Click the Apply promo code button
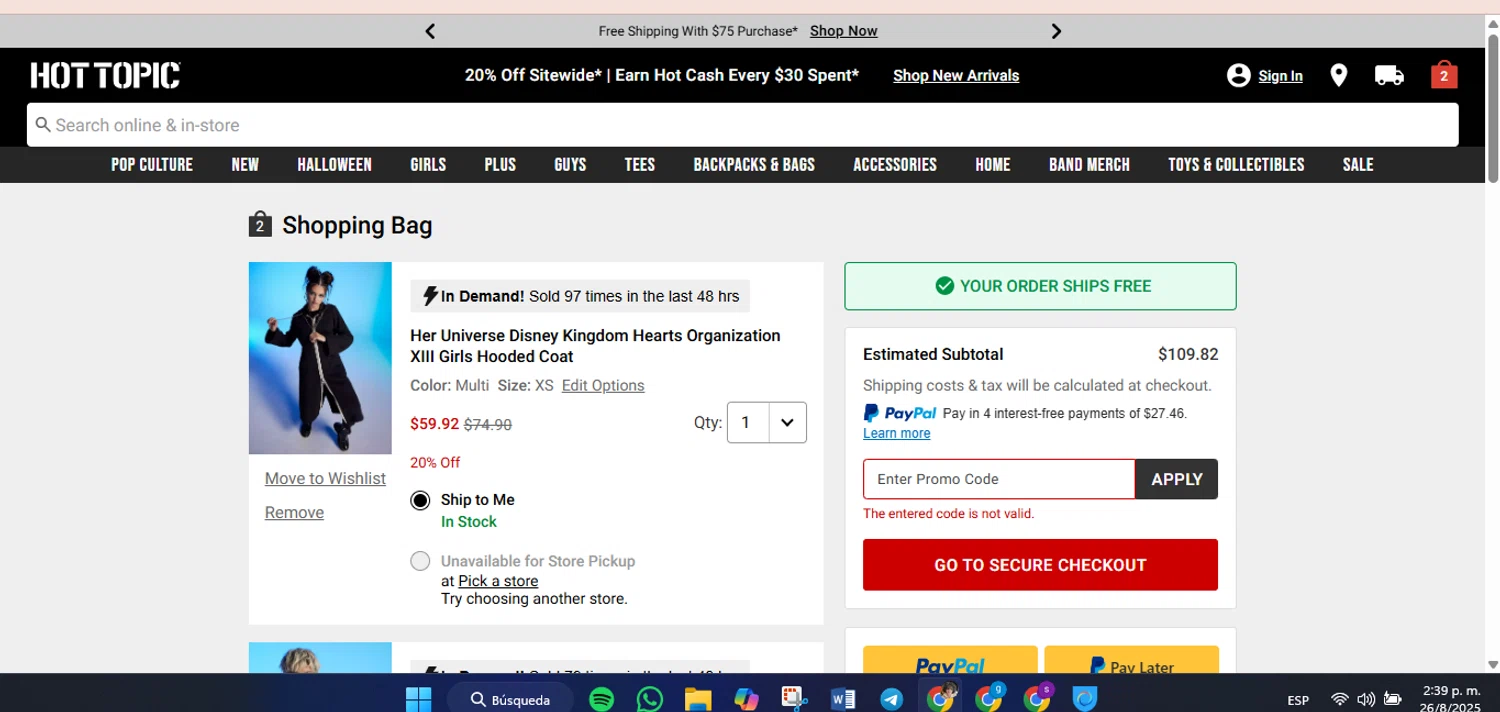The image size is (1500, 712). point(1177,479)
